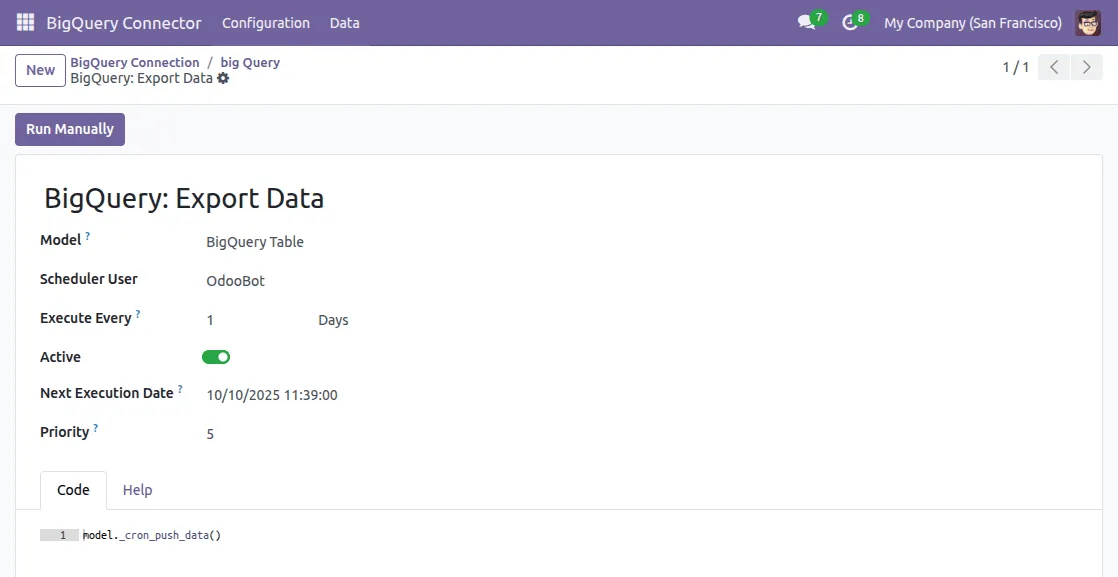1118x577 pixels.
Task: Follow the BigQuery Connection breadcrumb link
Action: tap(135, 62)
